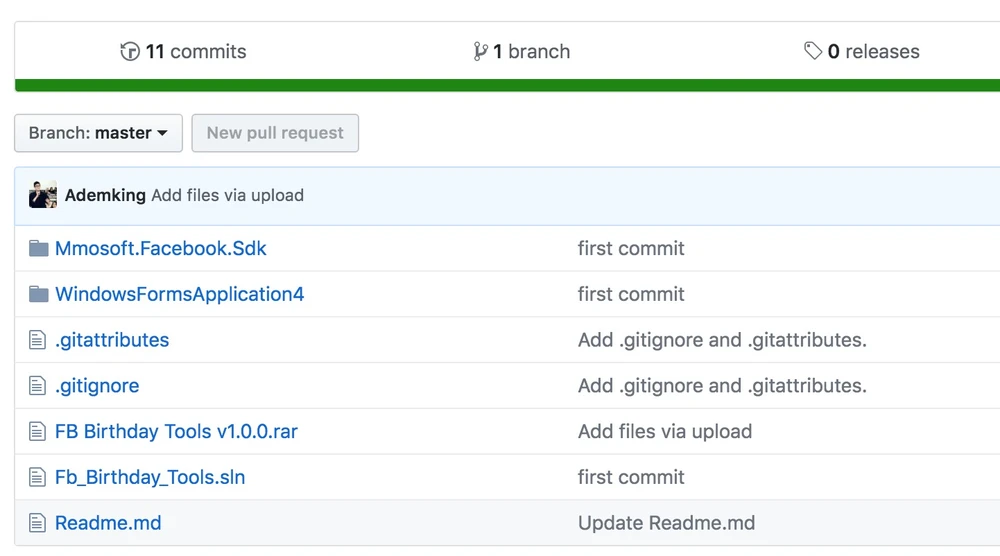
Task: Click the .gitattributes file icon
Action: (38, 341)
